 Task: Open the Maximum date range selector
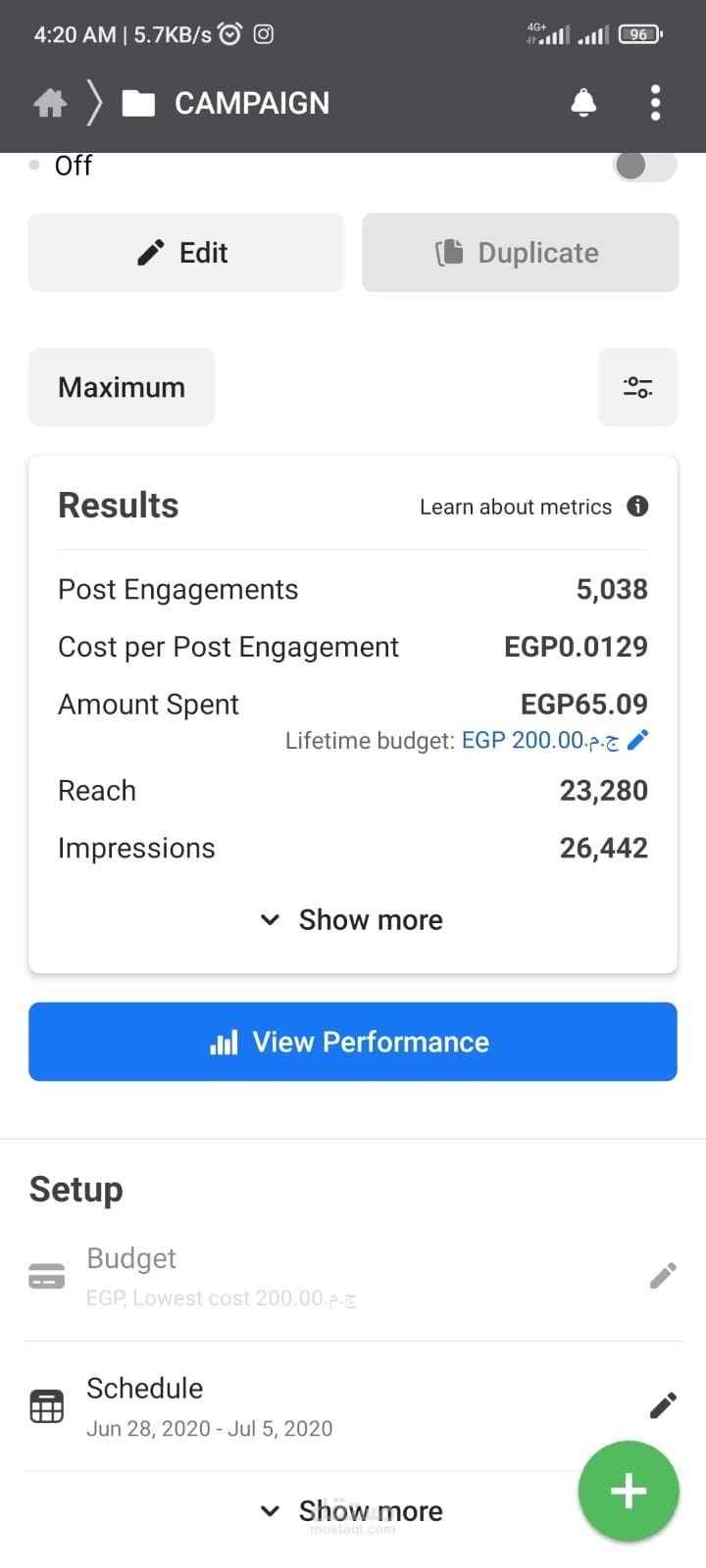click(122, 387)
